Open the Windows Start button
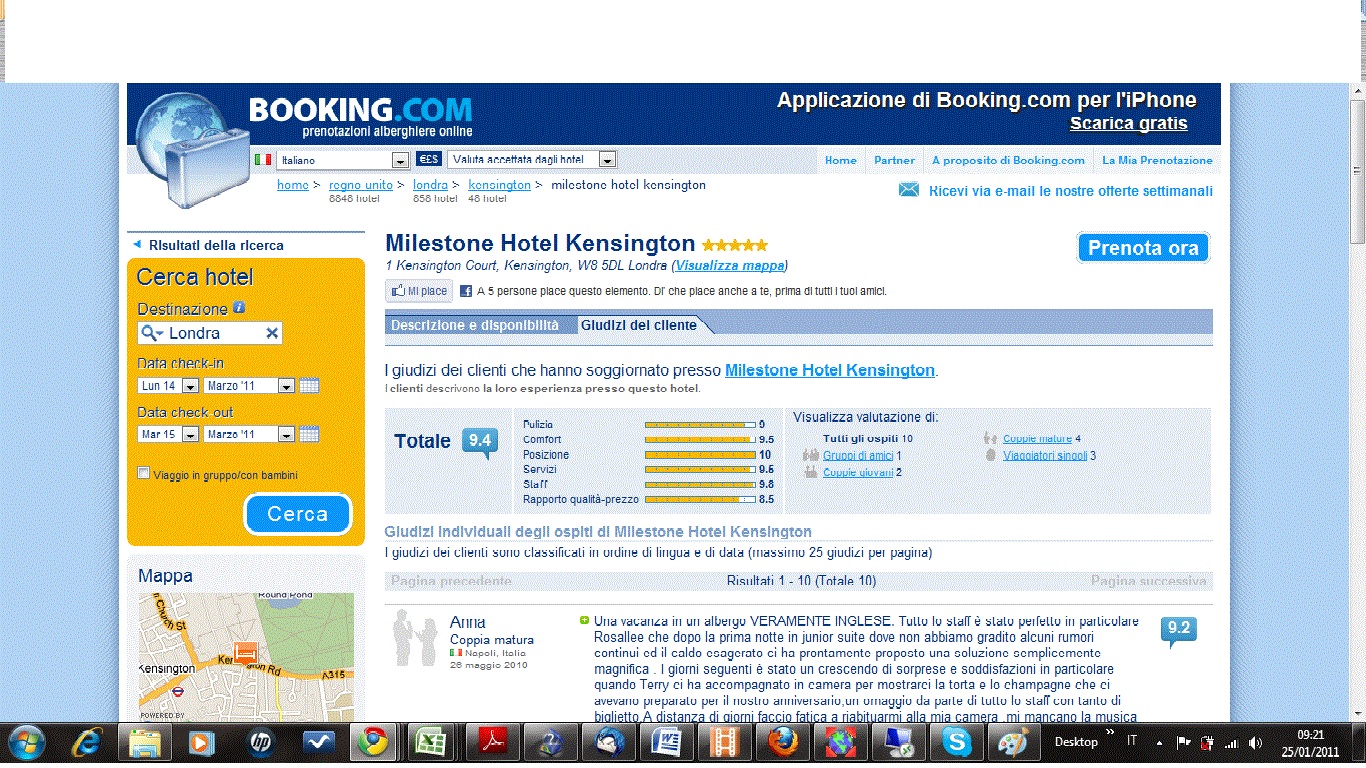 pyautogui.click(x=29, y=743)
